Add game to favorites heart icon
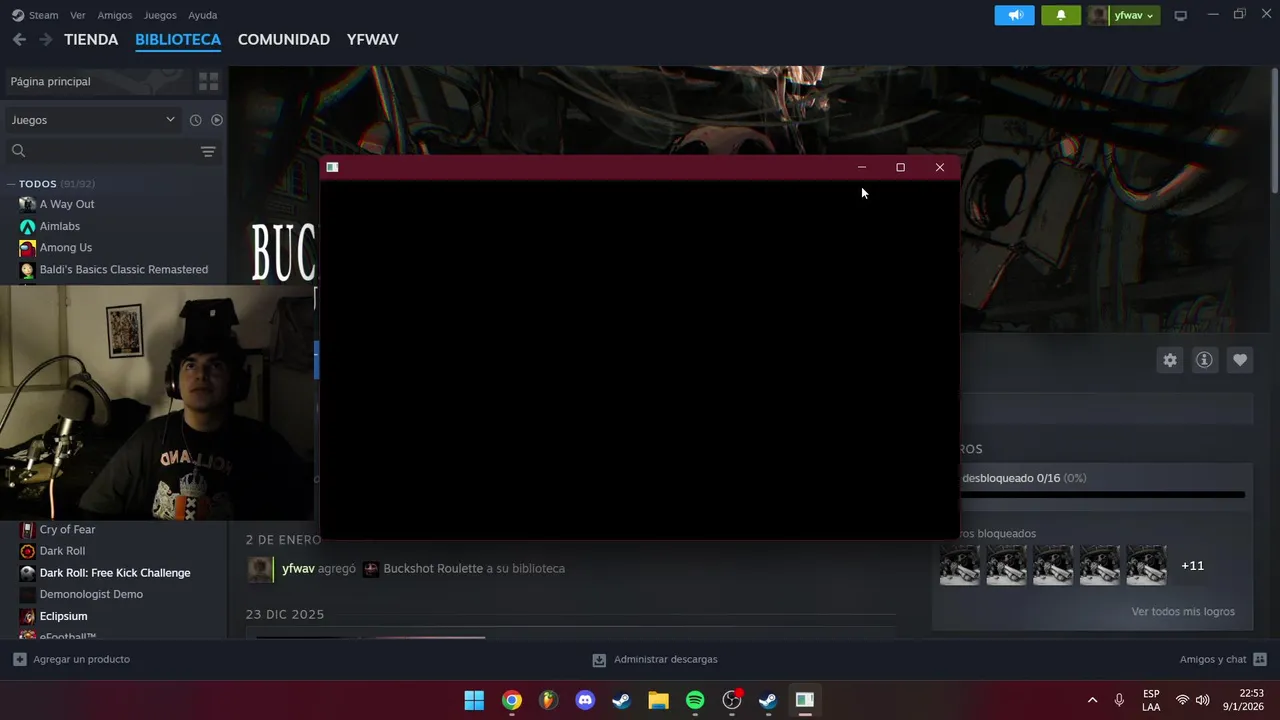 coord(1240,360)
